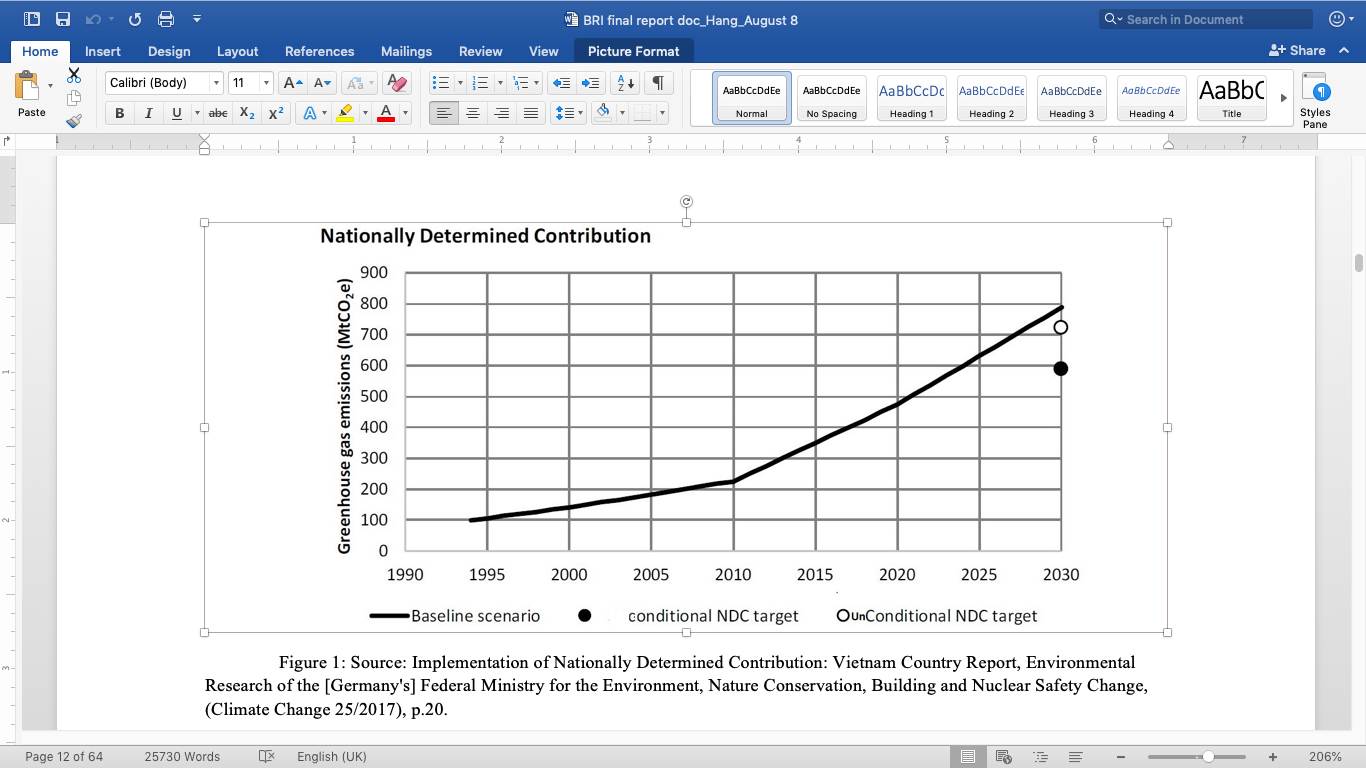Sort text with the A-Z icon

point(627,83)
